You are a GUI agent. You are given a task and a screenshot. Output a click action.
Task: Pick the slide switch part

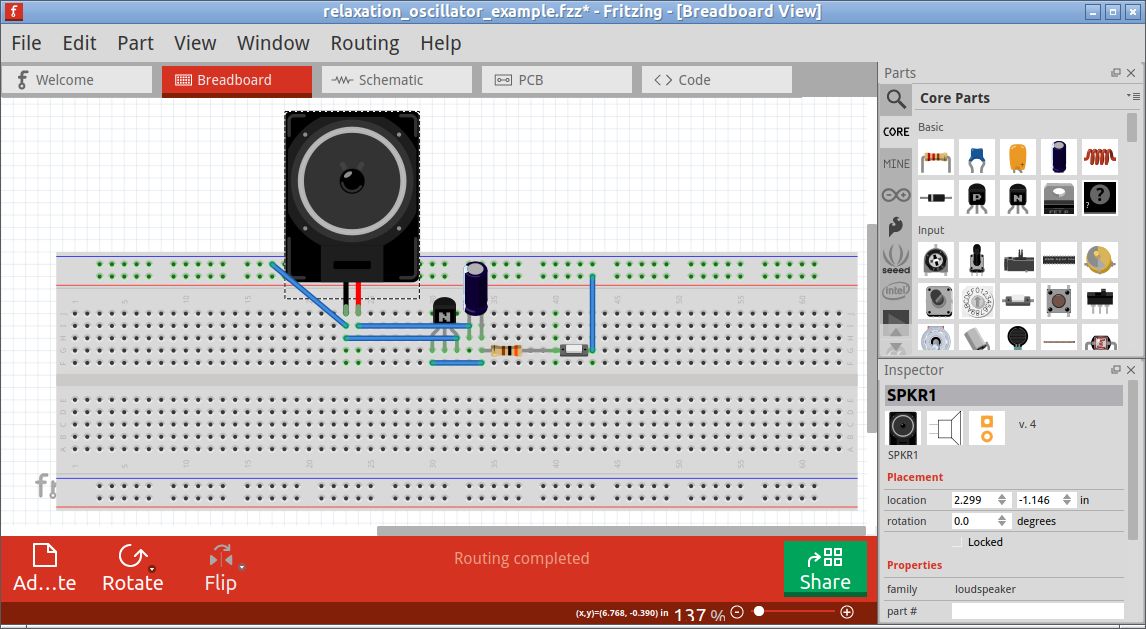pyautogui.click(x=1099, y=301)
